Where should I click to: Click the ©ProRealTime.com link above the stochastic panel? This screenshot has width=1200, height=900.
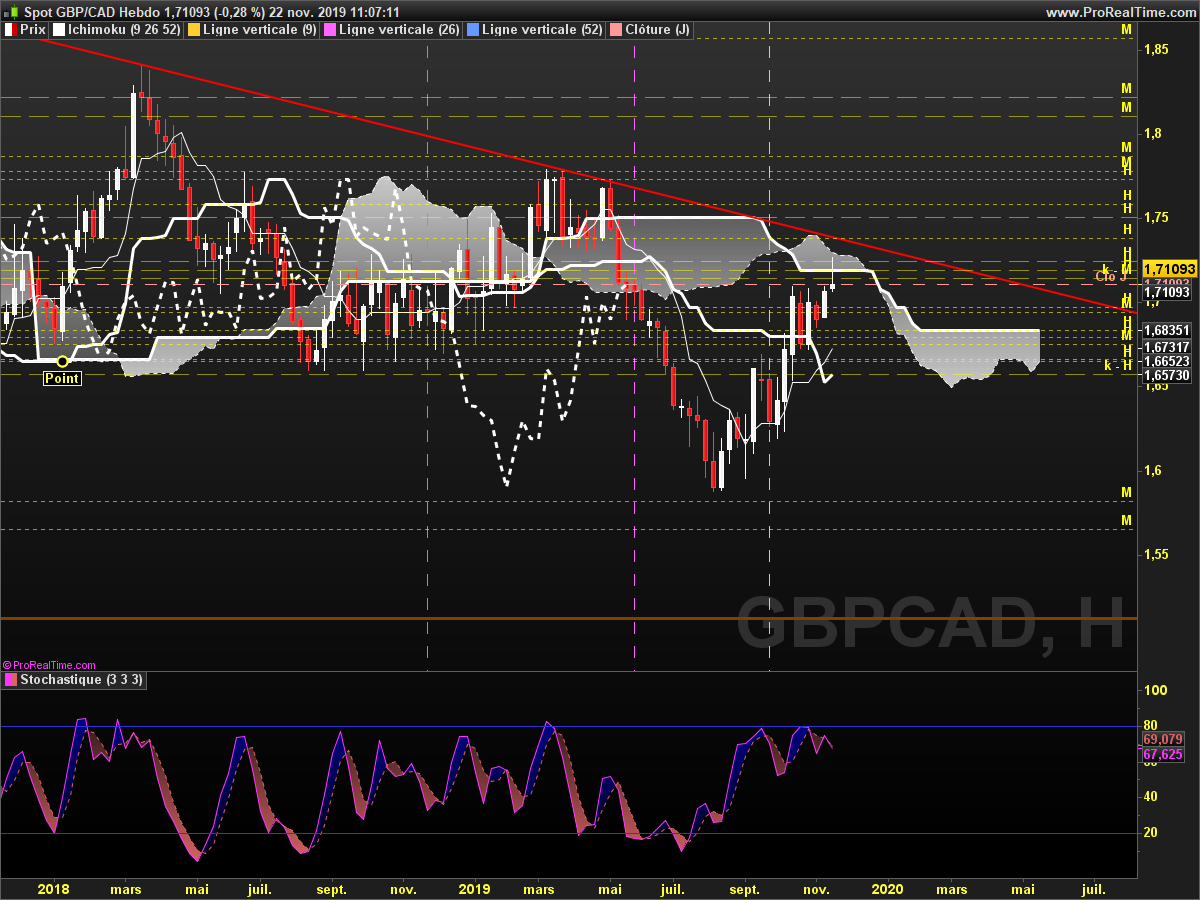[49, 665]
